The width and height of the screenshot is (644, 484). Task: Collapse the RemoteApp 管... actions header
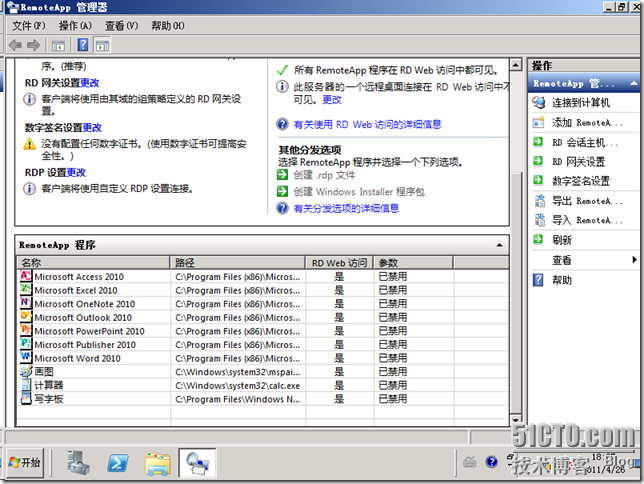coord(633,83)
